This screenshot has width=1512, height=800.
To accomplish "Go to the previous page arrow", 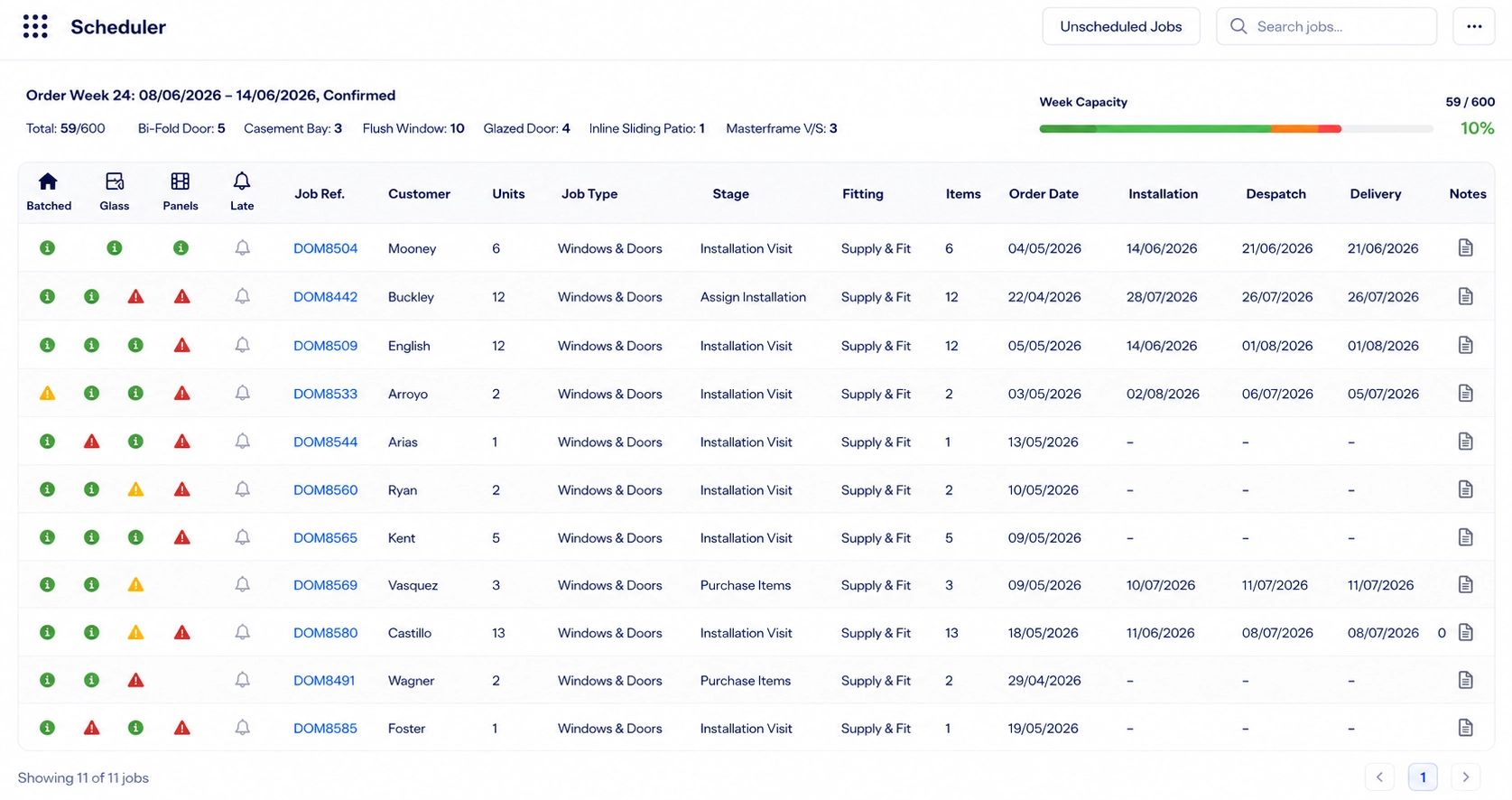I will tap(1379, 777).
